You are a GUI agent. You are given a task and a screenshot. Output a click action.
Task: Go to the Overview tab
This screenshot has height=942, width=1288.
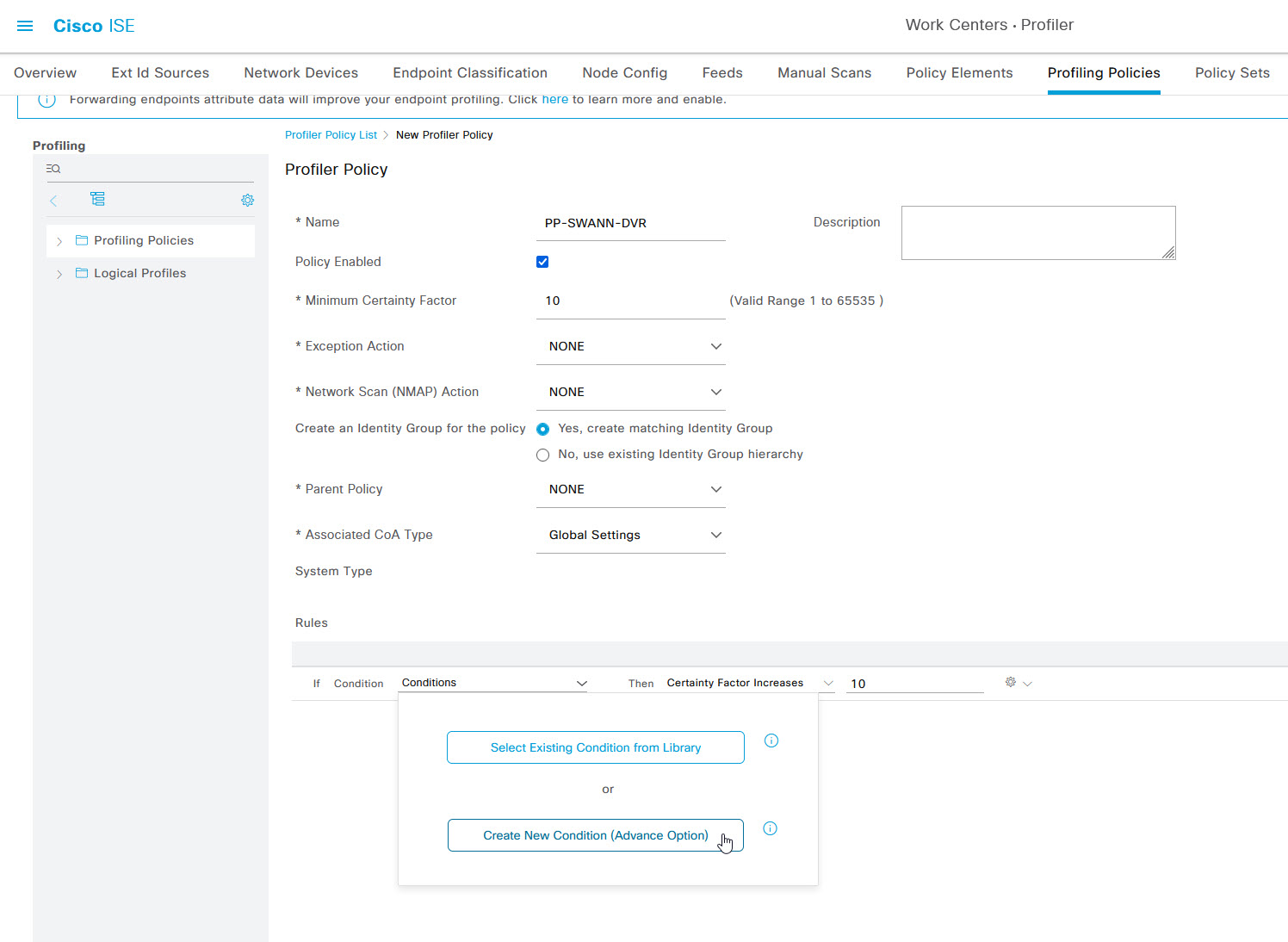(45, 73)
